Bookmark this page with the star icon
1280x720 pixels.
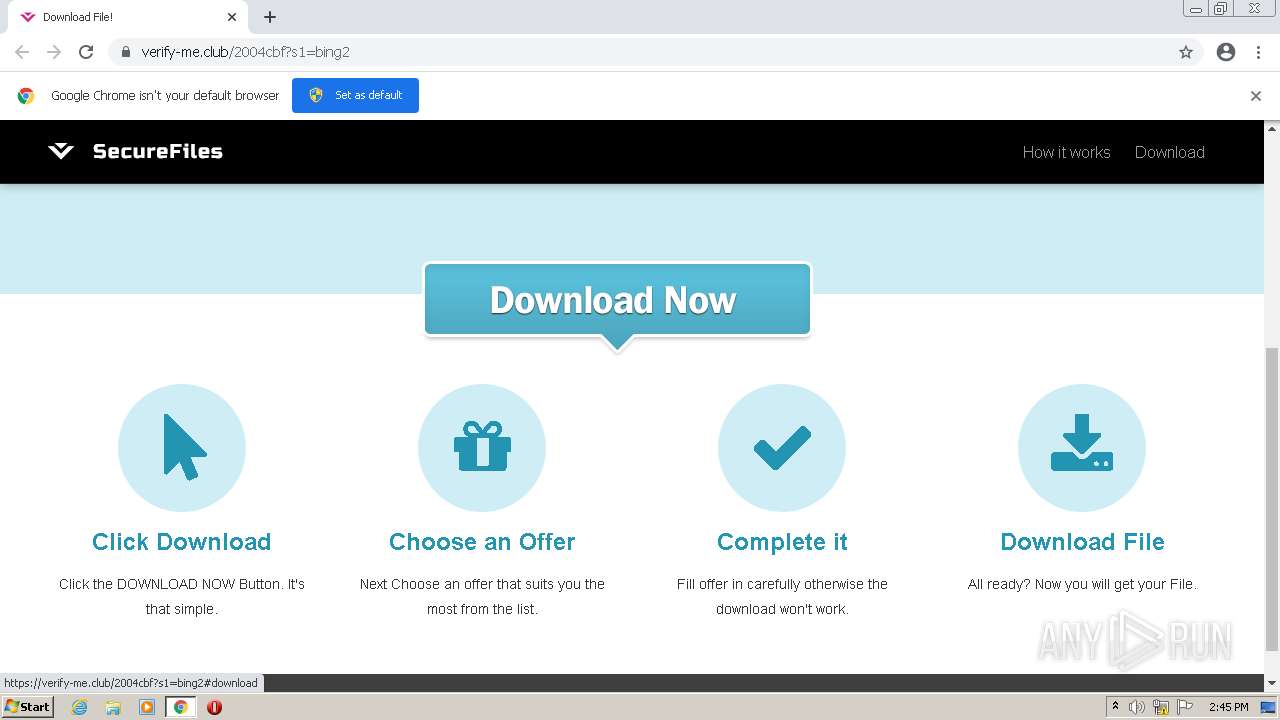[x=1186, y=52]
